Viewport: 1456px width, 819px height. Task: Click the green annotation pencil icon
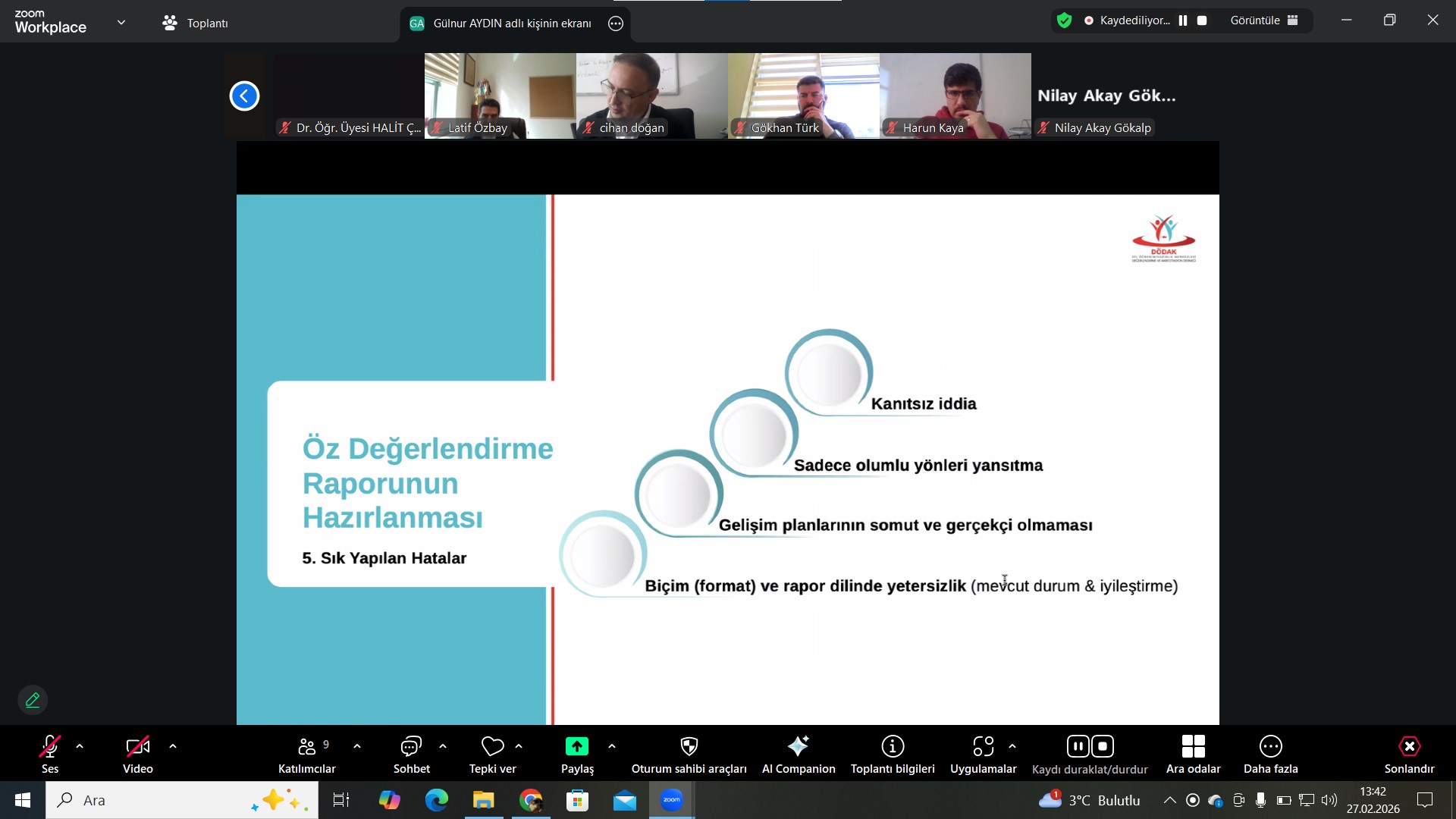(33, 700)
